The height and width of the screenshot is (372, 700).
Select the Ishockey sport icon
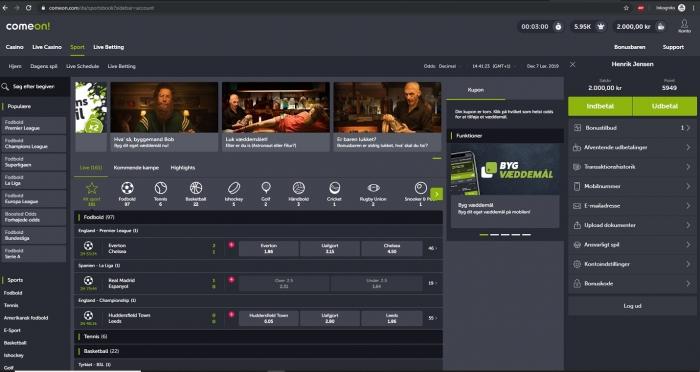point(233,188)
